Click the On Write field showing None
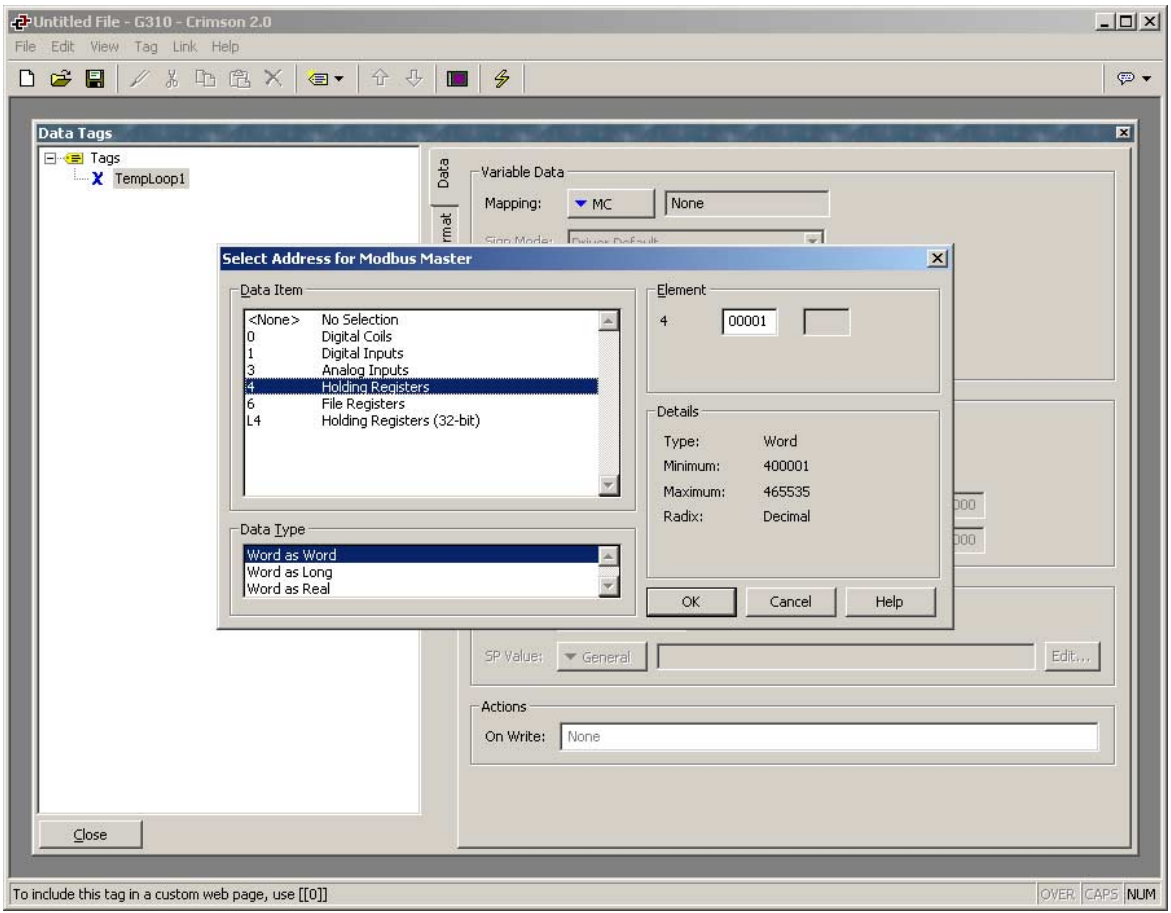This screenshot has width=1171, height=913. 829,736
